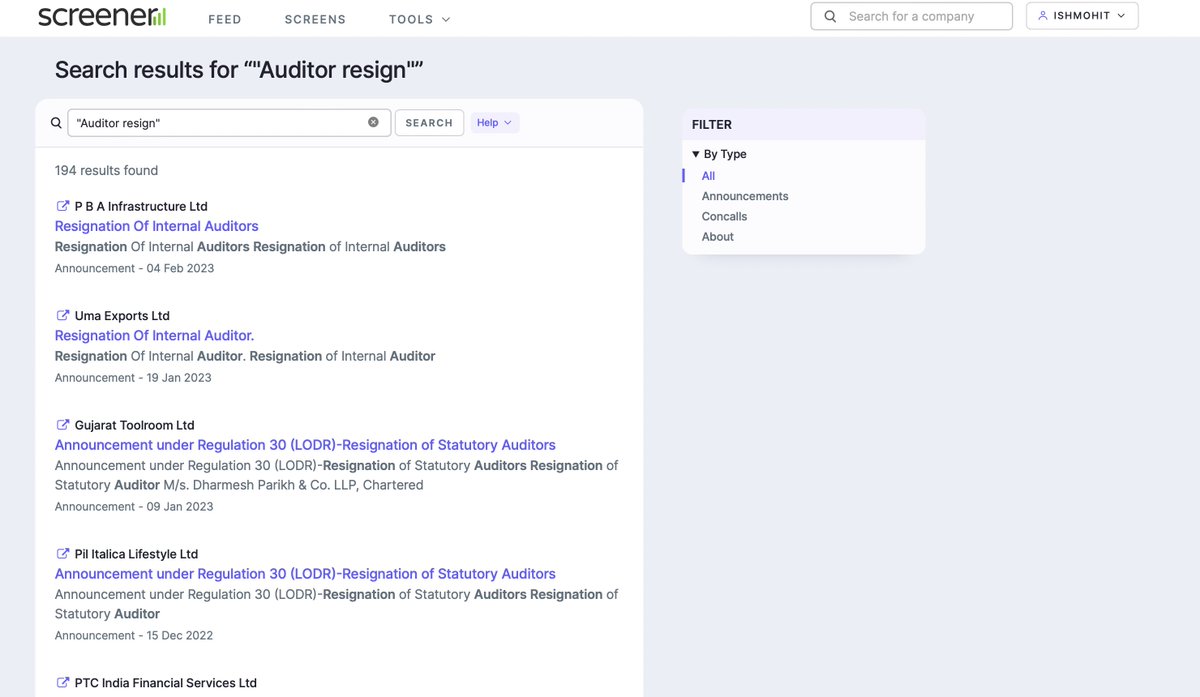Filter results by Announcements
This screenshot has width=1200, height=697.
click(745, 196)
